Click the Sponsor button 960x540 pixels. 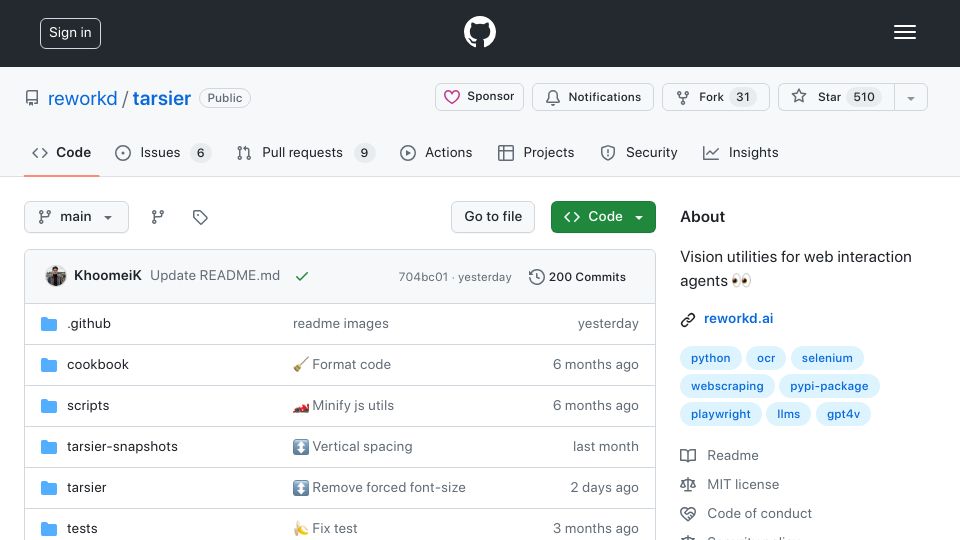tap(479, 97)
